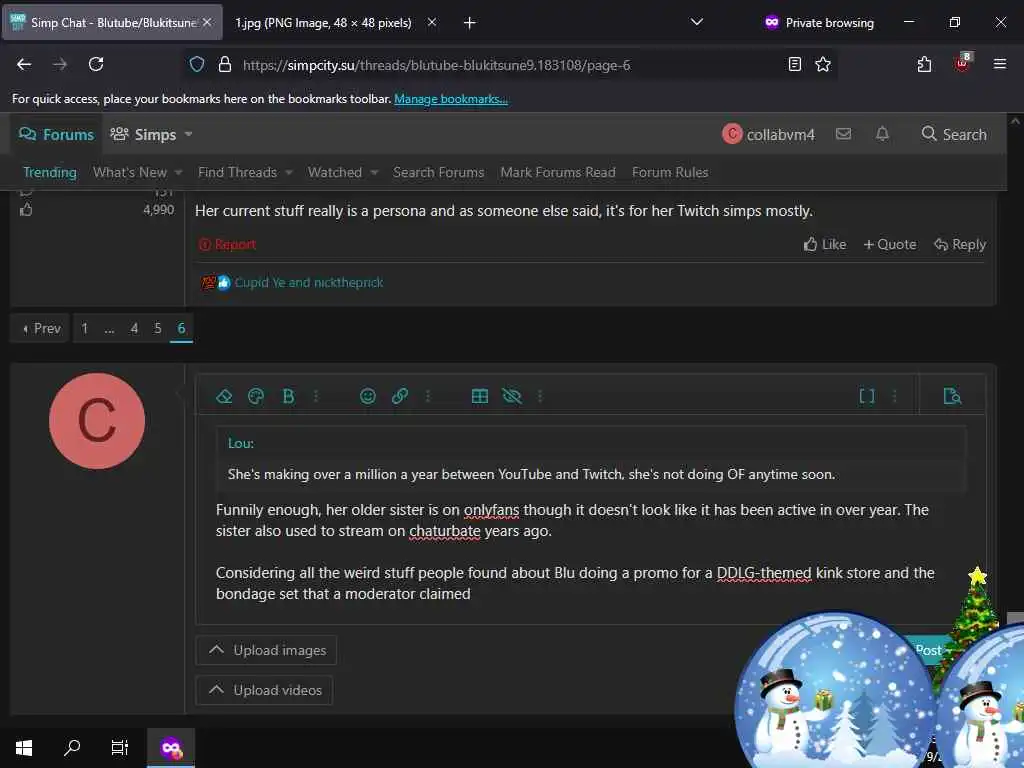Open Search Forums link
The image size is (1024, 768).
pyautogui.click(x=438, y=172)
